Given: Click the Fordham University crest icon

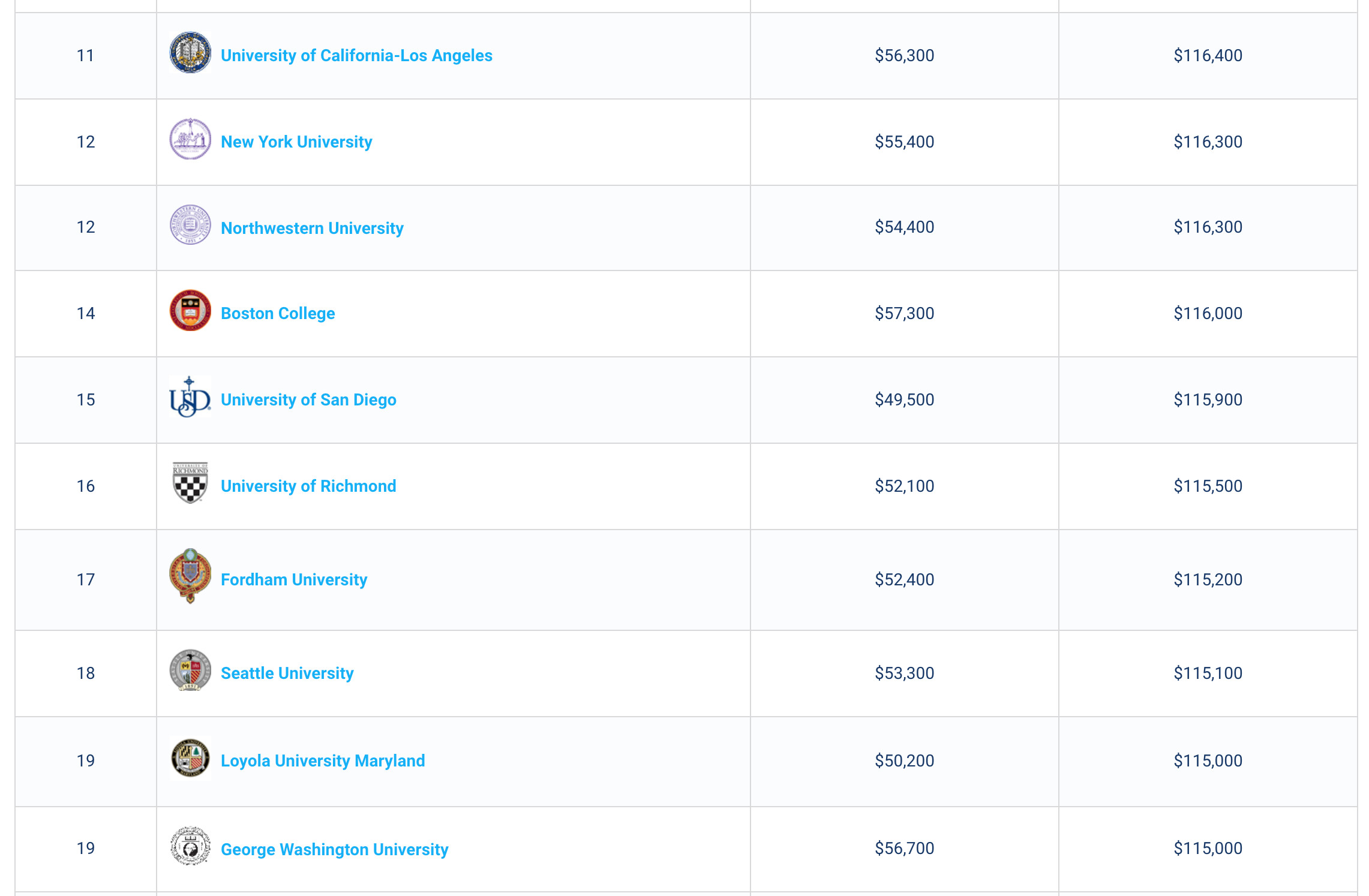Looking at the screenshot, I should (190, 576).
